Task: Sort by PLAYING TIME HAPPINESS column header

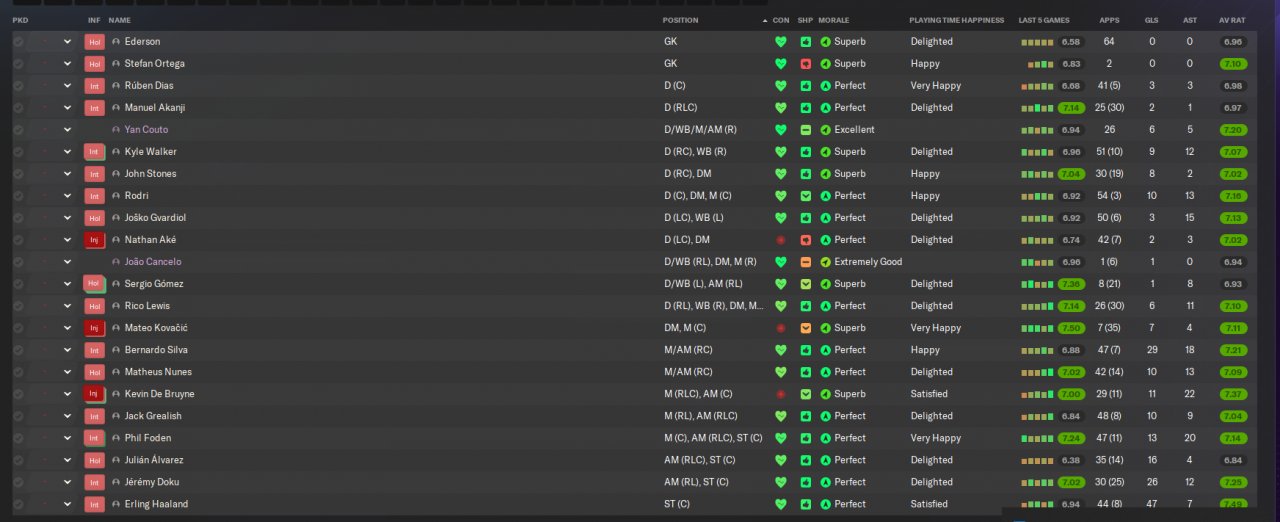Action: (x=956, y=20)
